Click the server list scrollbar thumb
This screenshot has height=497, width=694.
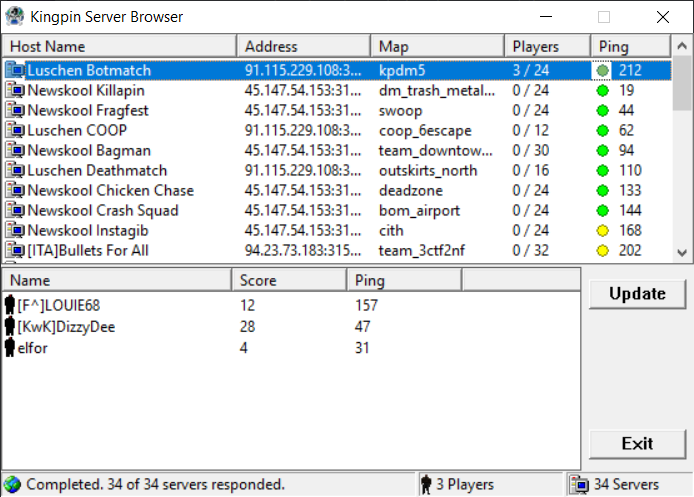682,83
